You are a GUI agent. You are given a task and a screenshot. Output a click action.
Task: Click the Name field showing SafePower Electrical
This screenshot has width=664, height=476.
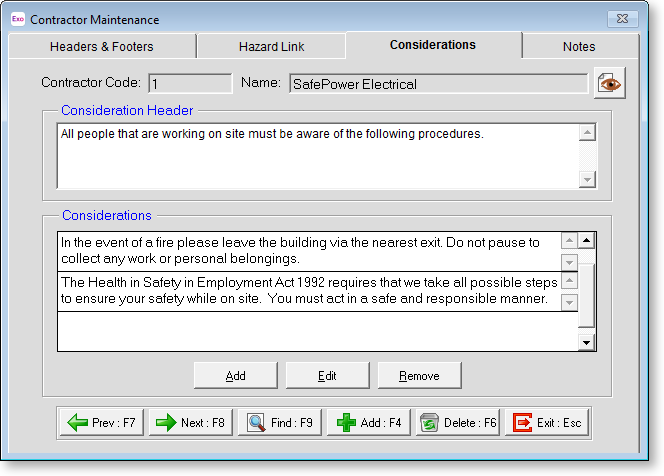coord(439,83)
